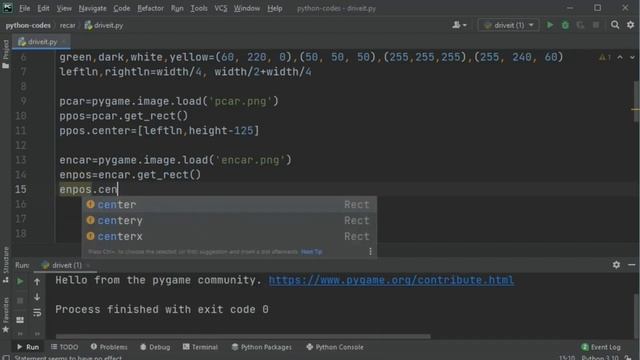Click the Run console horizontal scrollbar
This screenshot has height=360, width=640.
pos(243,336)
